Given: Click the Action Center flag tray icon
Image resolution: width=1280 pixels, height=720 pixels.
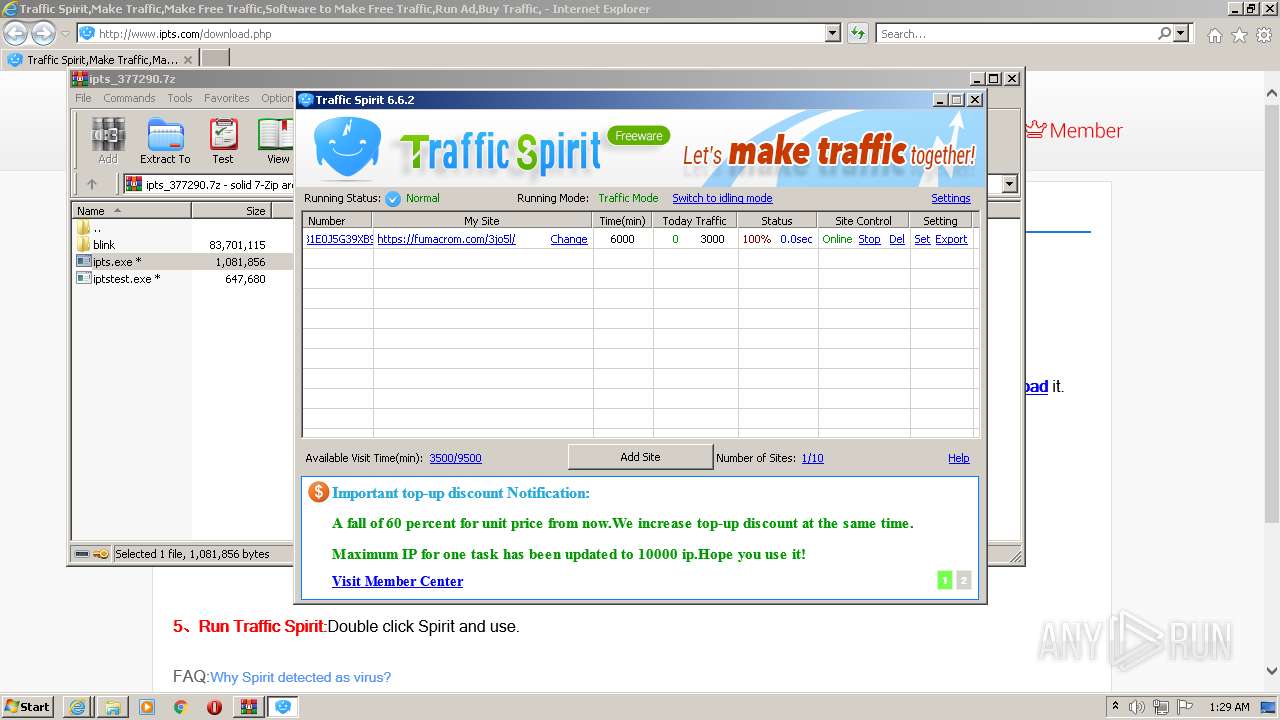Looking at the screenshot, I should click(x=1185, y=707).
